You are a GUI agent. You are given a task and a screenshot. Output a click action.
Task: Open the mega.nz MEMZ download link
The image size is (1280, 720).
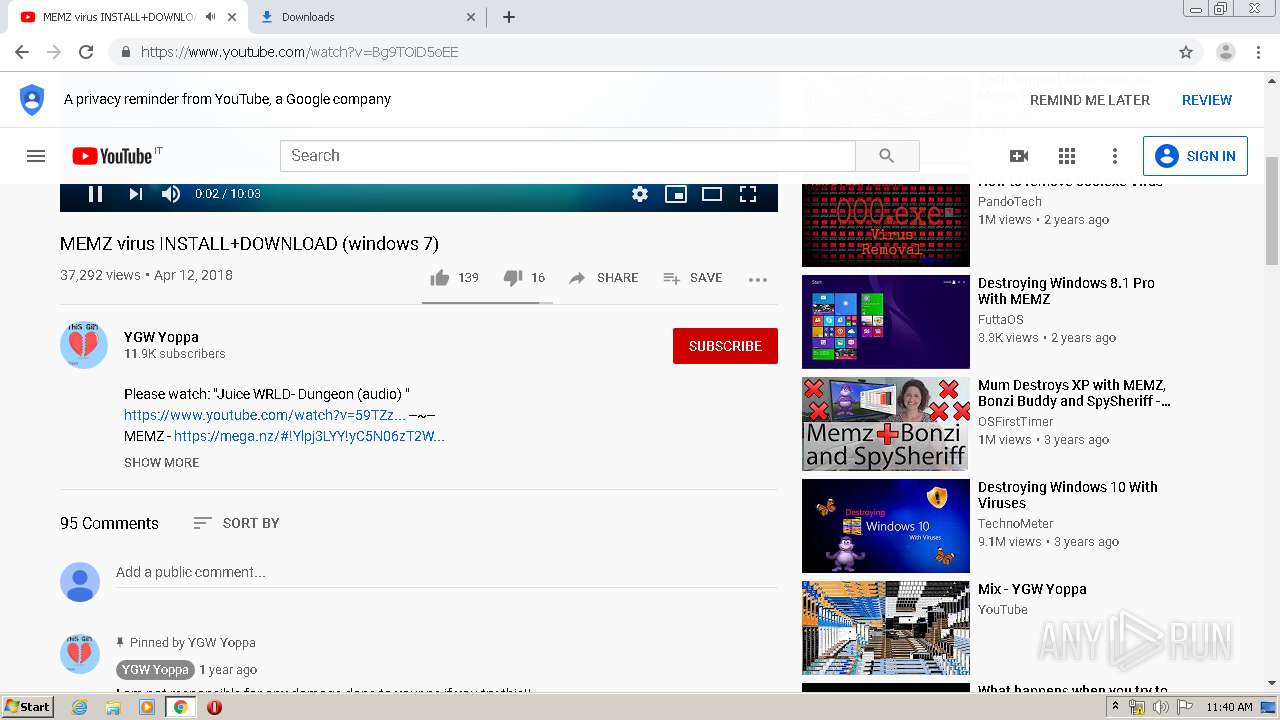pos(309,436)
